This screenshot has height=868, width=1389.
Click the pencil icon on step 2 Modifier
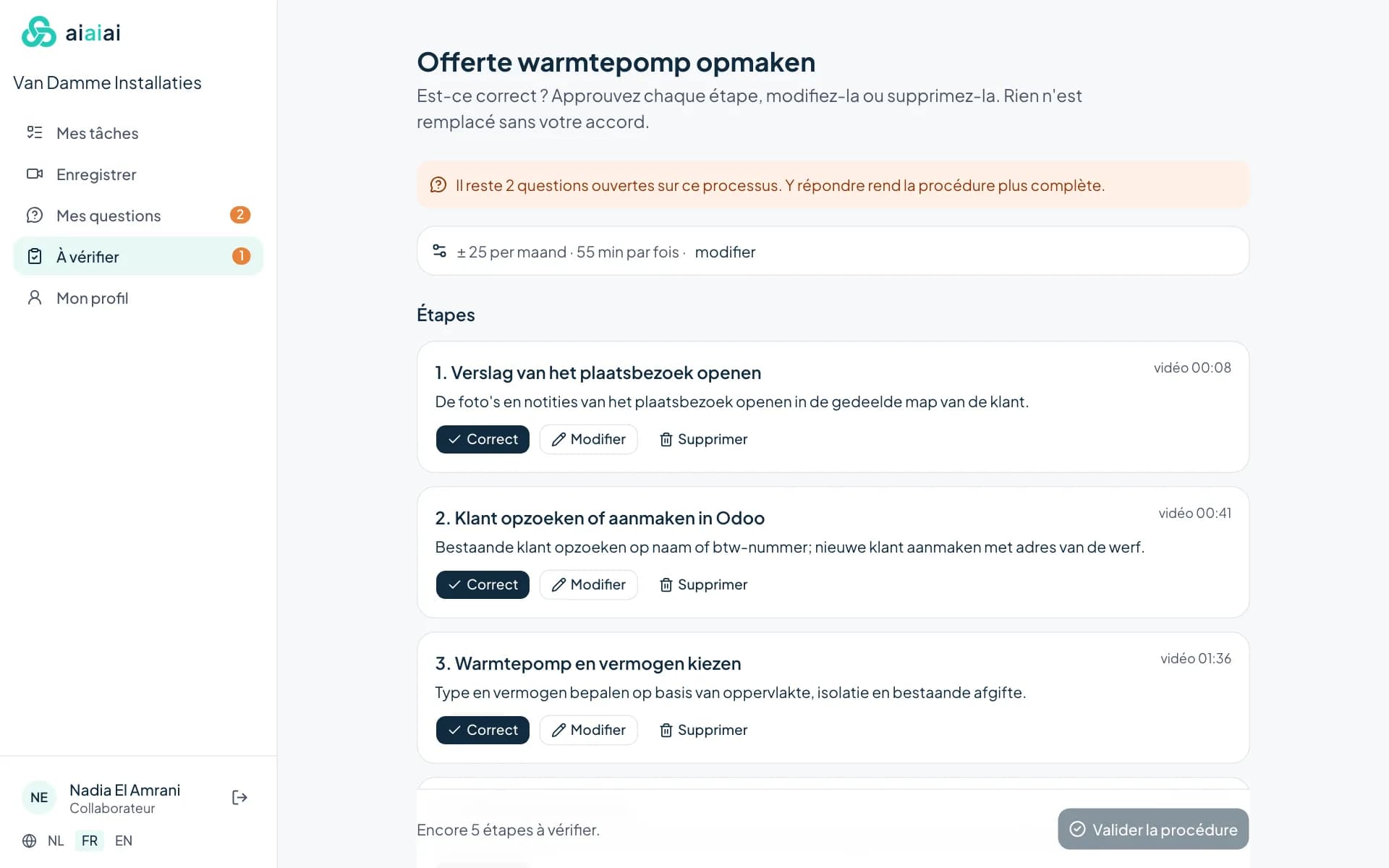coord(558,584)
